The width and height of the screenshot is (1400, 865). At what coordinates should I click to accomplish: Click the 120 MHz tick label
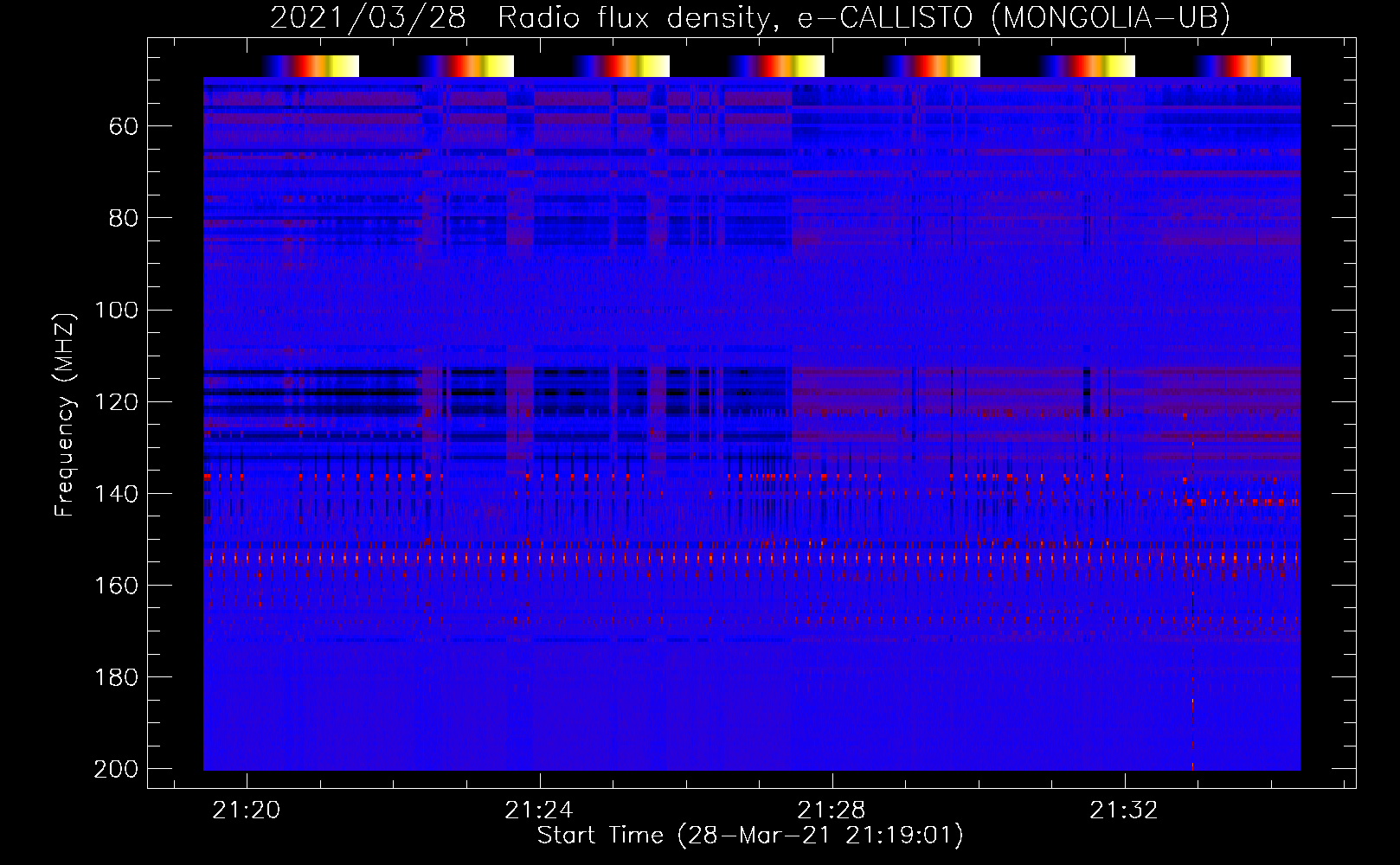pyautogui.click(x=116, y=402)
